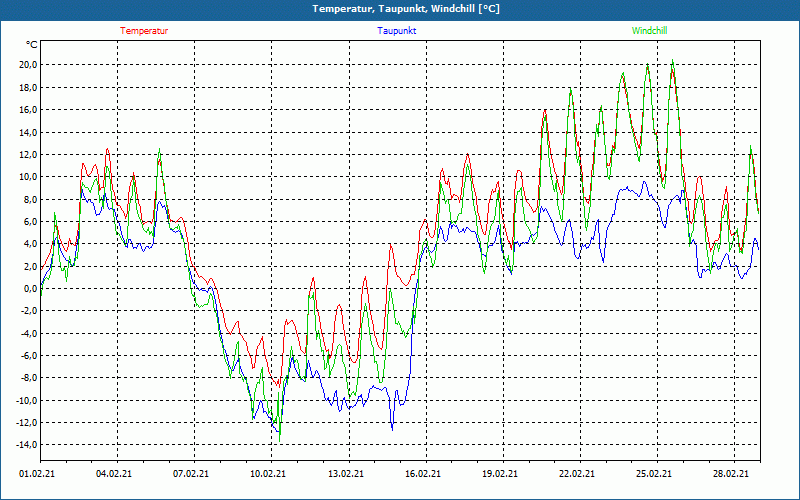Click the °C unit label above the y-axis
This screenshot has width=800, height=500.
click(32, 44)
